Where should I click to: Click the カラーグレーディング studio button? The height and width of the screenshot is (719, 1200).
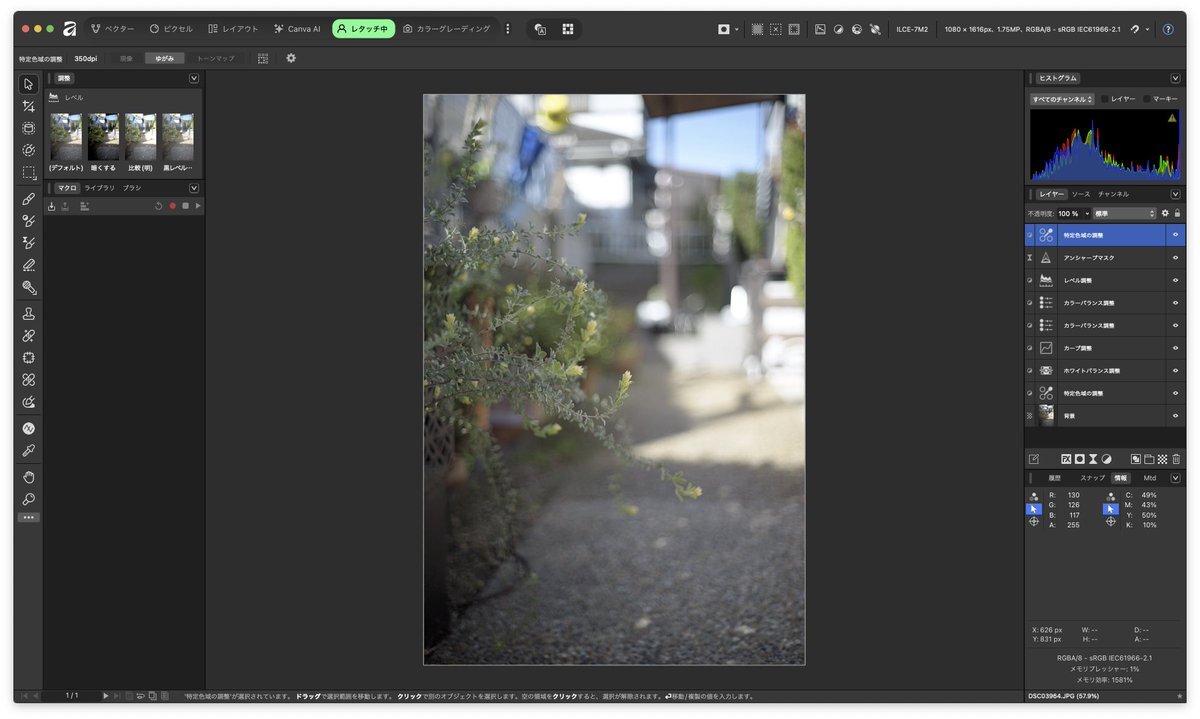tap(447, 29)
